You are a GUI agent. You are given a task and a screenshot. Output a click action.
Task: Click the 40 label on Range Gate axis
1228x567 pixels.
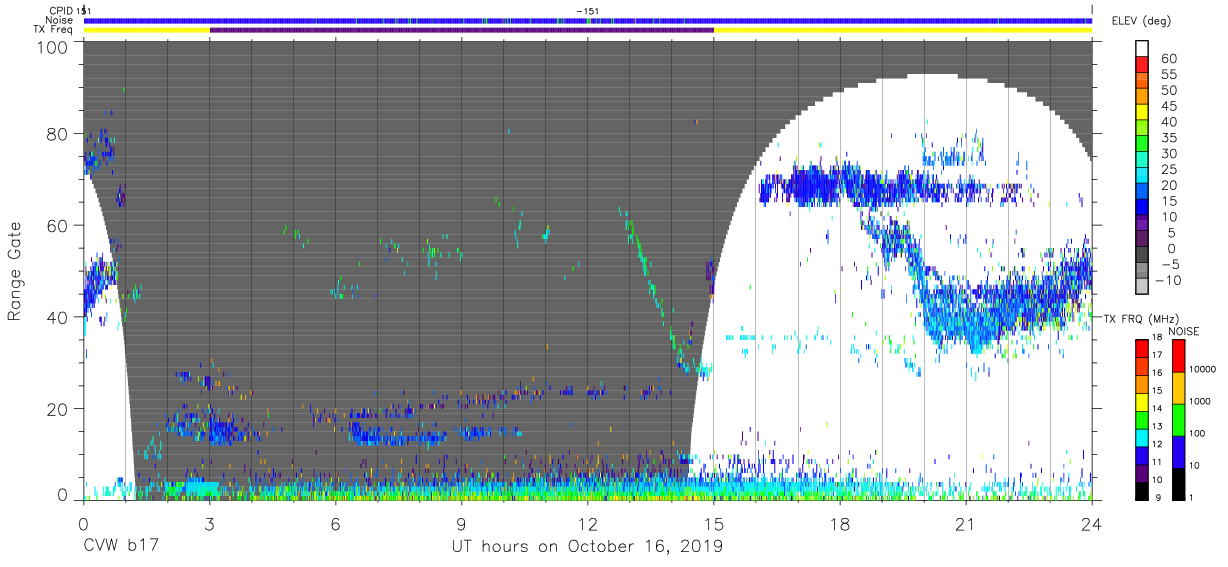click(57, 317)
